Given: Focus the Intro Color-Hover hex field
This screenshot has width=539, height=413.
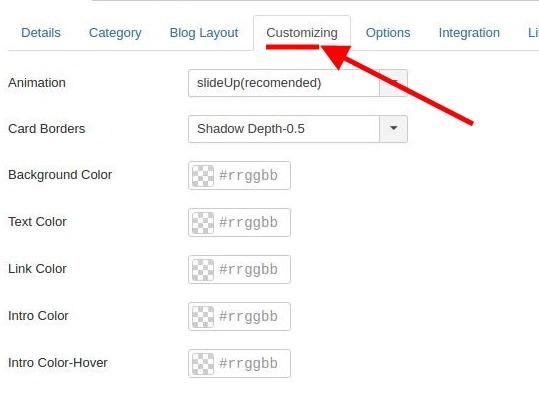Looking at the screenshot, I should pos(253,363).
